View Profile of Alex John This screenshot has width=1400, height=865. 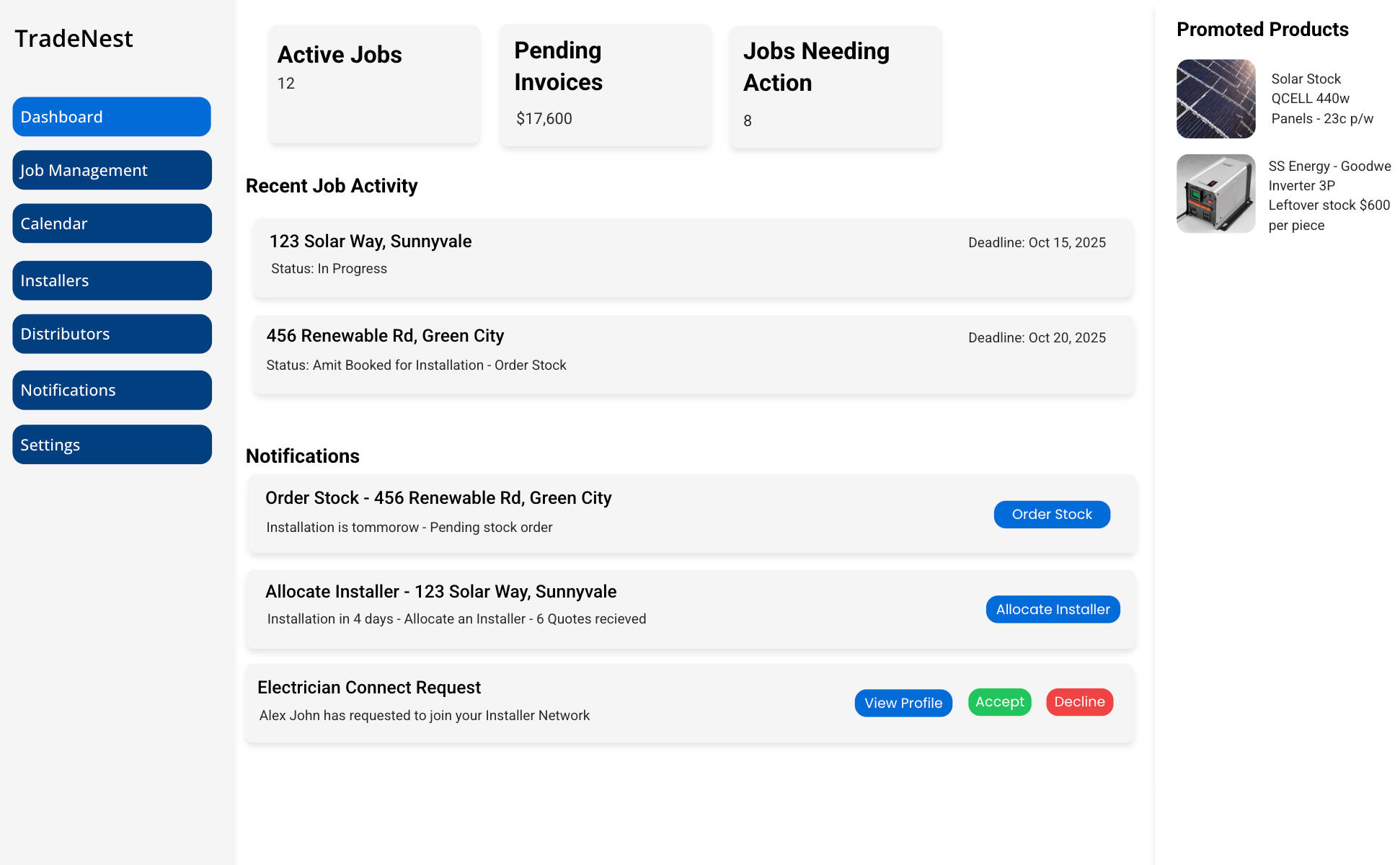(903, 703)
